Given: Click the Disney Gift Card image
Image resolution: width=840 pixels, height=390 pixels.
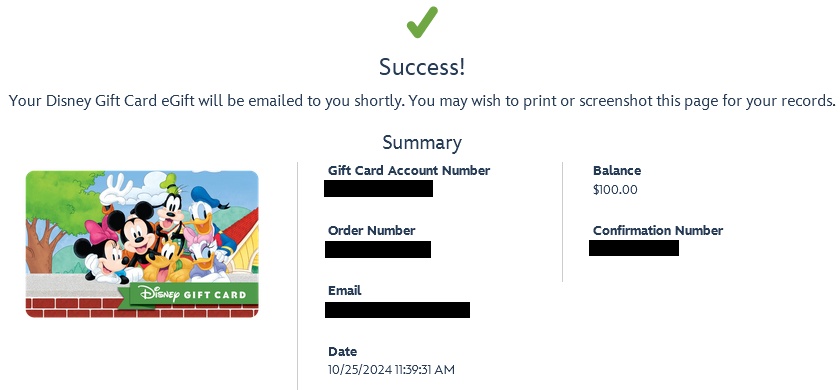Looking at the screenshot, I should point(142,244).
